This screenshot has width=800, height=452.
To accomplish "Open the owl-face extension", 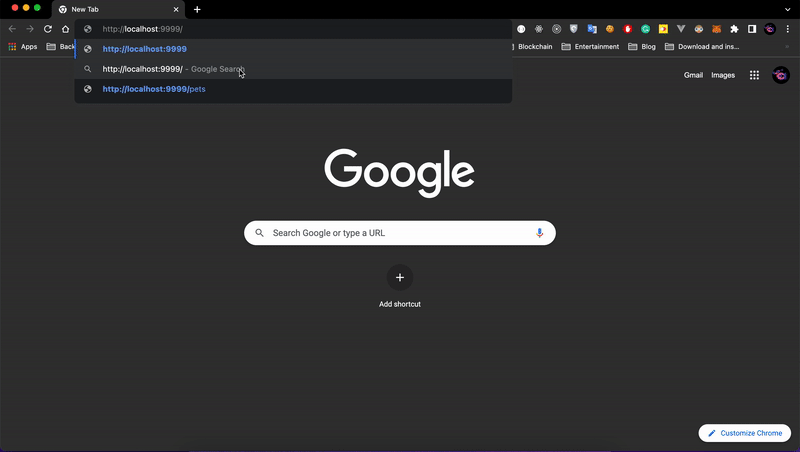I will click(x=698, y=29).
